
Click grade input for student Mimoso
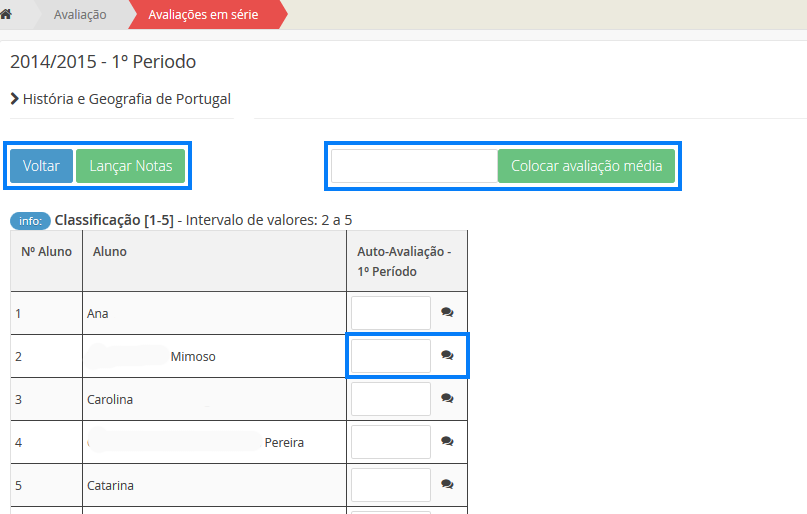pos(390,356)
